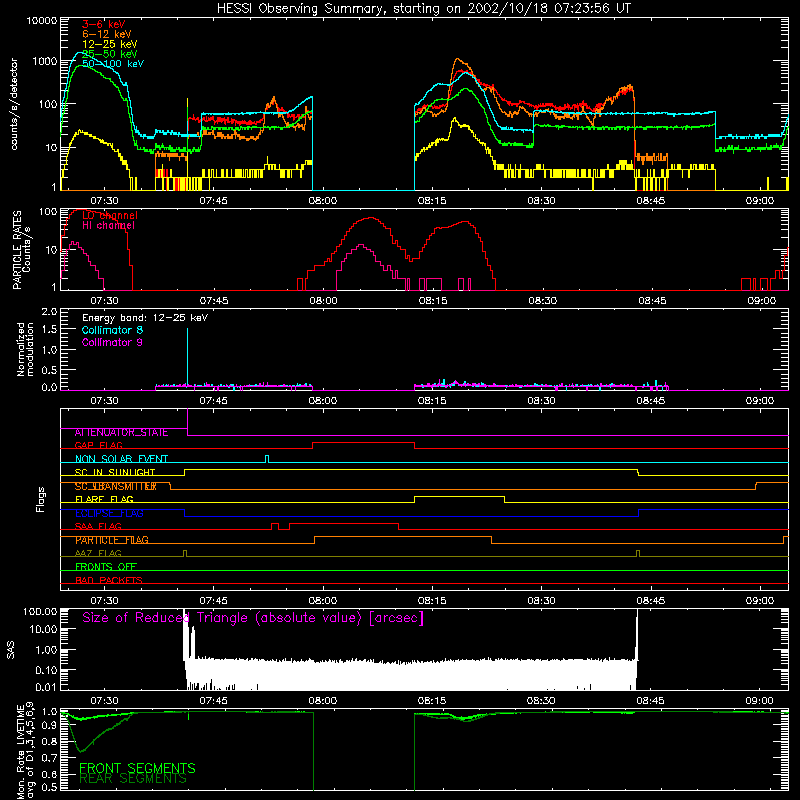
Task: Click the vertical 'Flags' axis label
Action: (40, 499)
